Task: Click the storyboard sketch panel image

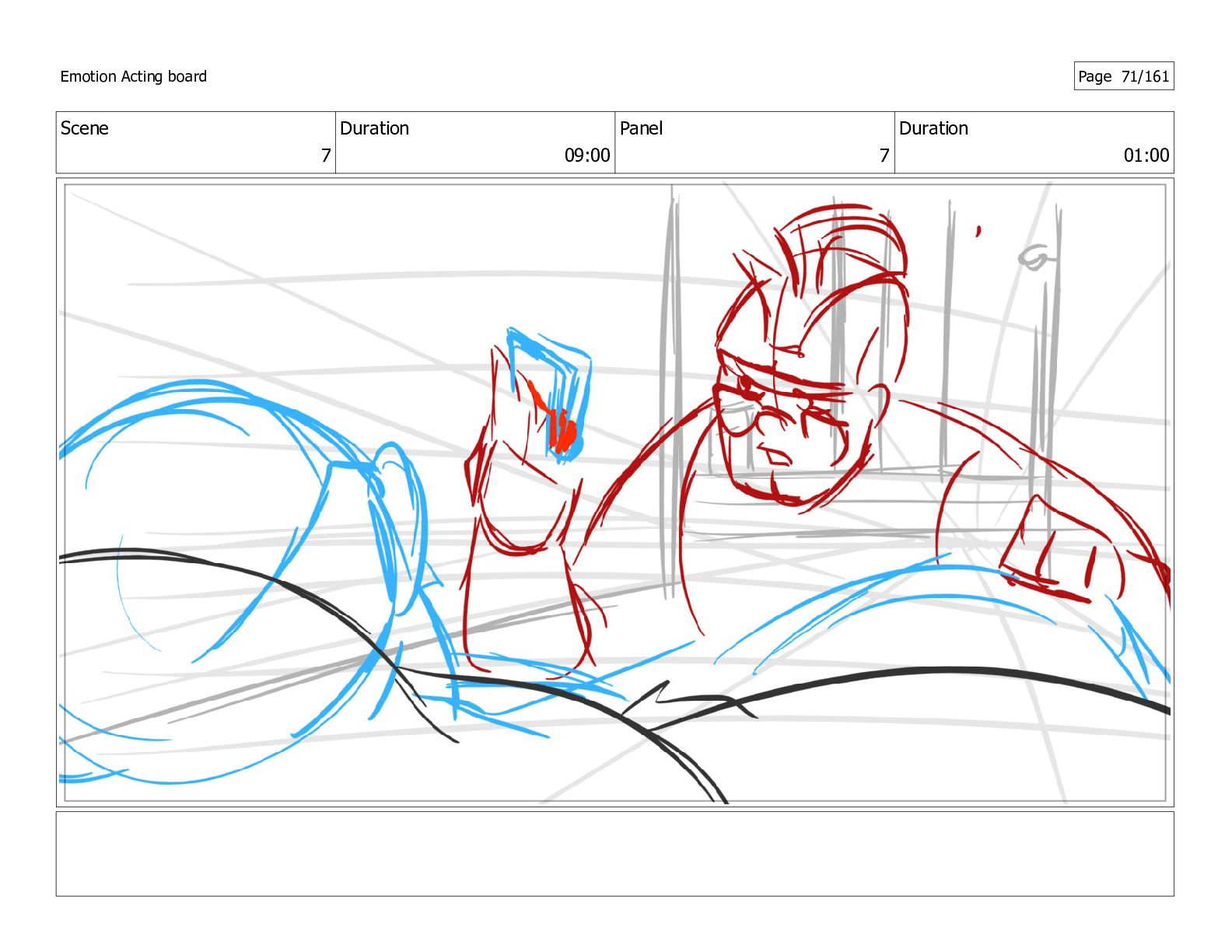Action: pos(614,492)
